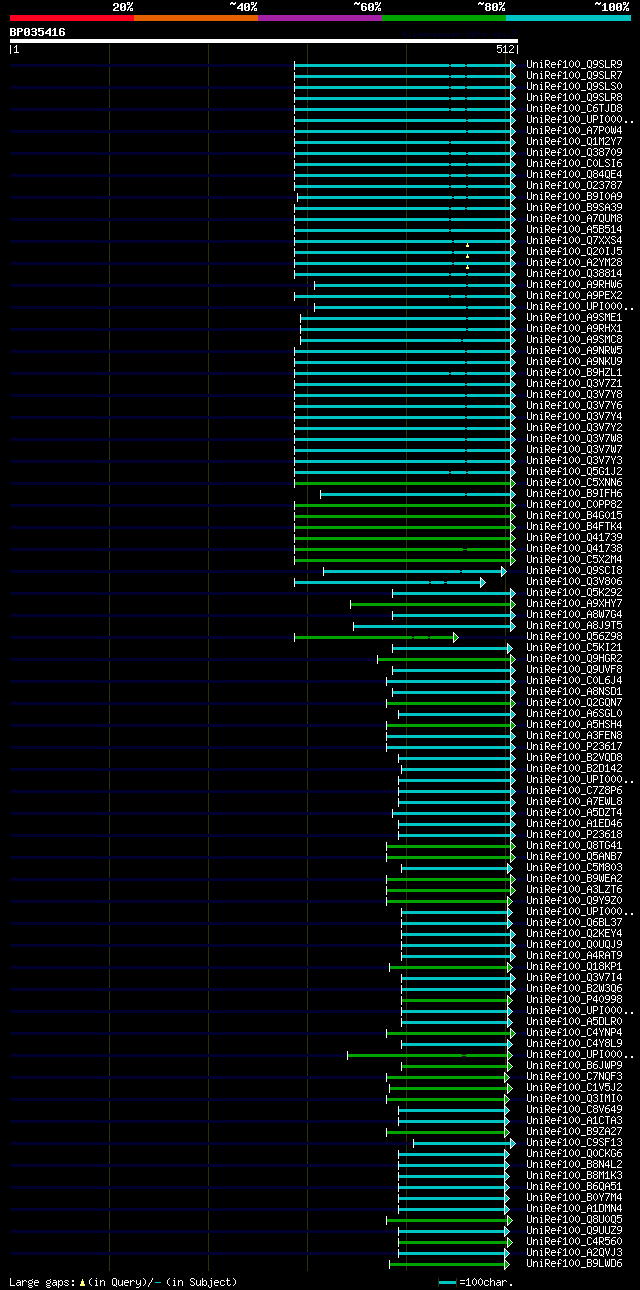Click UniRef100_Q56Z98 label
Screen dimensions: 640x1290
574,636
